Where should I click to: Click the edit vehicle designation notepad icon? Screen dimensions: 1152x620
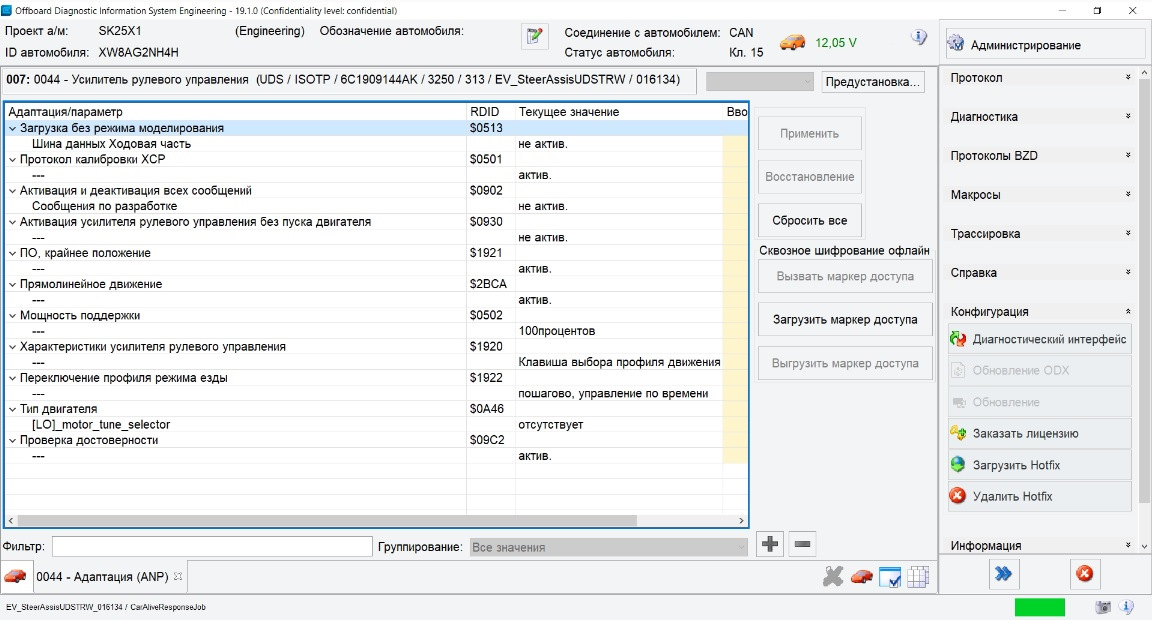tap(535, 36)
